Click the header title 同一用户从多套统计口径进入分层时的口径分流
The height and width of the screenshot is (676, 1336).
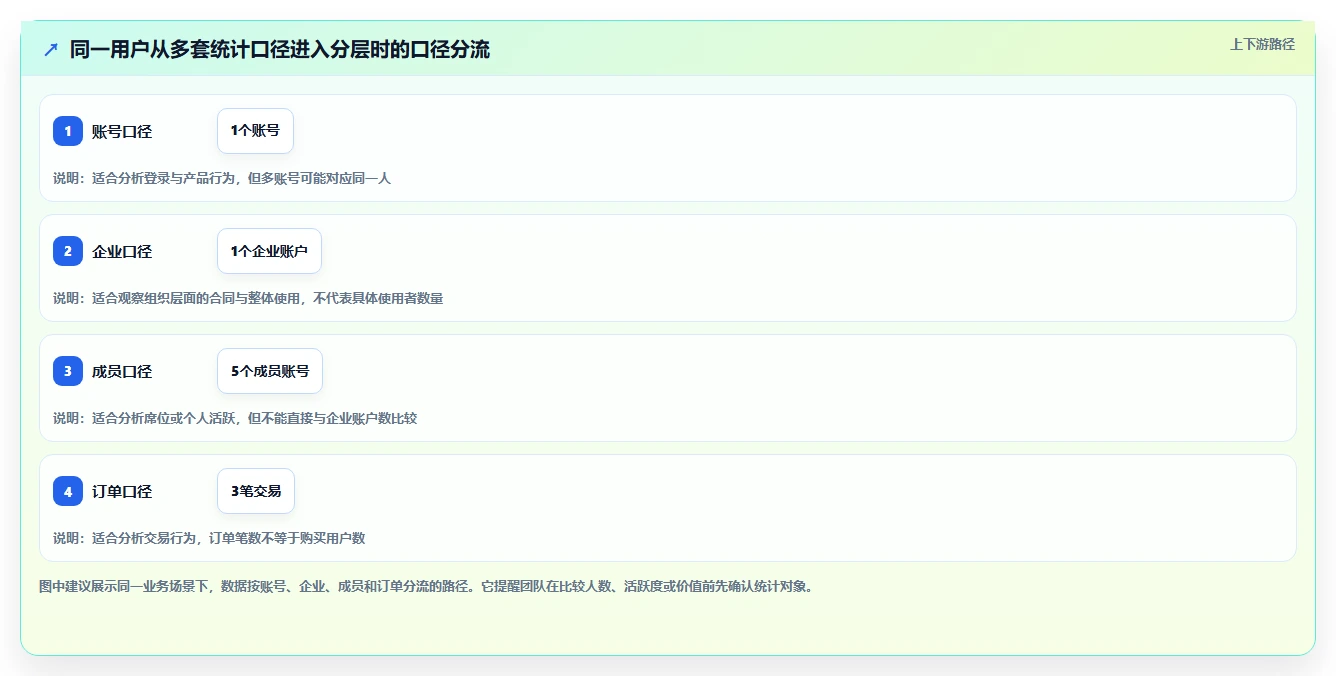(280, 49)
